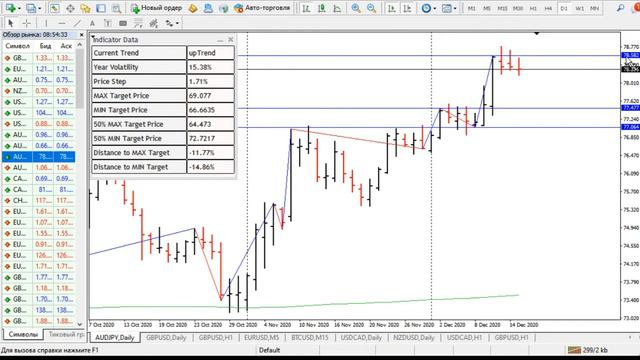Close the Market Watch panel
The width and height of the screenshot is (640, 360).
[x=81, y=35]
